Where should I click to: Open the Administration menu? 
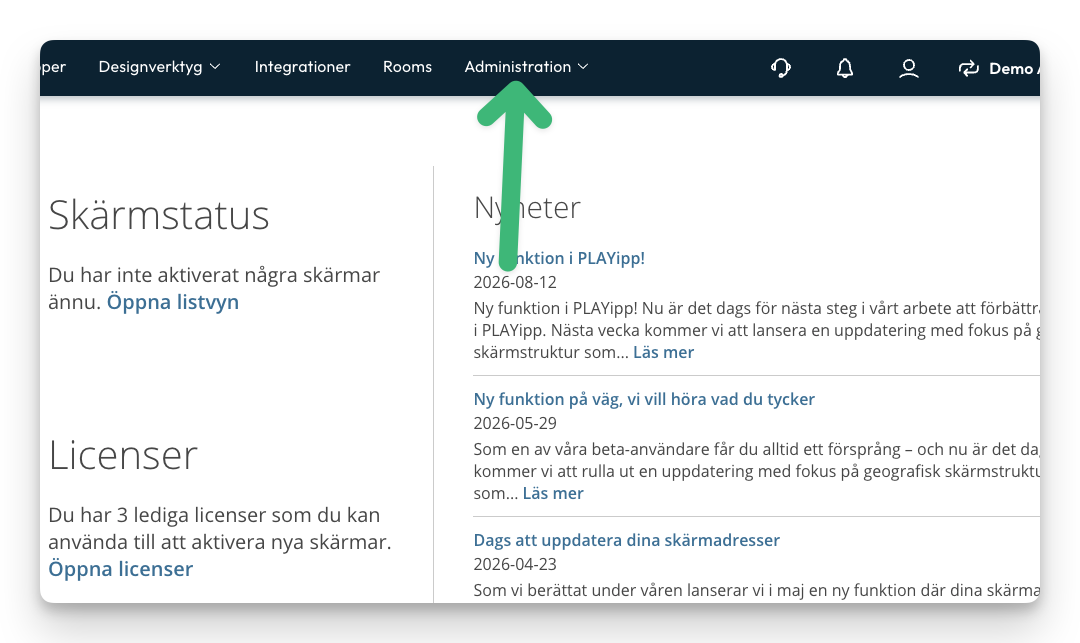[517, 67]
